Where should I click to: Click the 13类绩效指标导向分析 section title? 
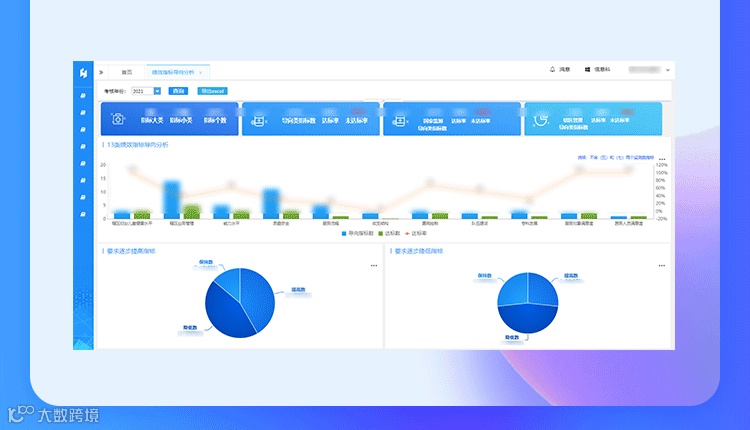point(137,144)
